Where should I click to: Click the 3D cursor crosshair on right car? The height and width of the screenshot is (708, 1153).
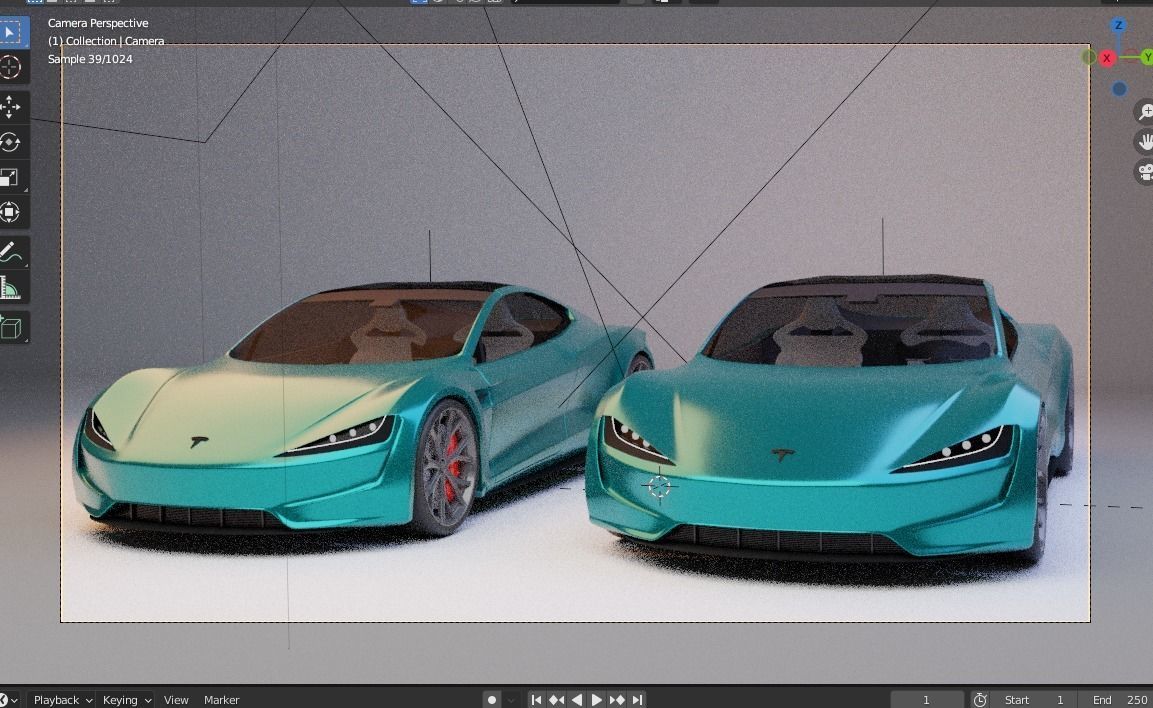(660, 486)
